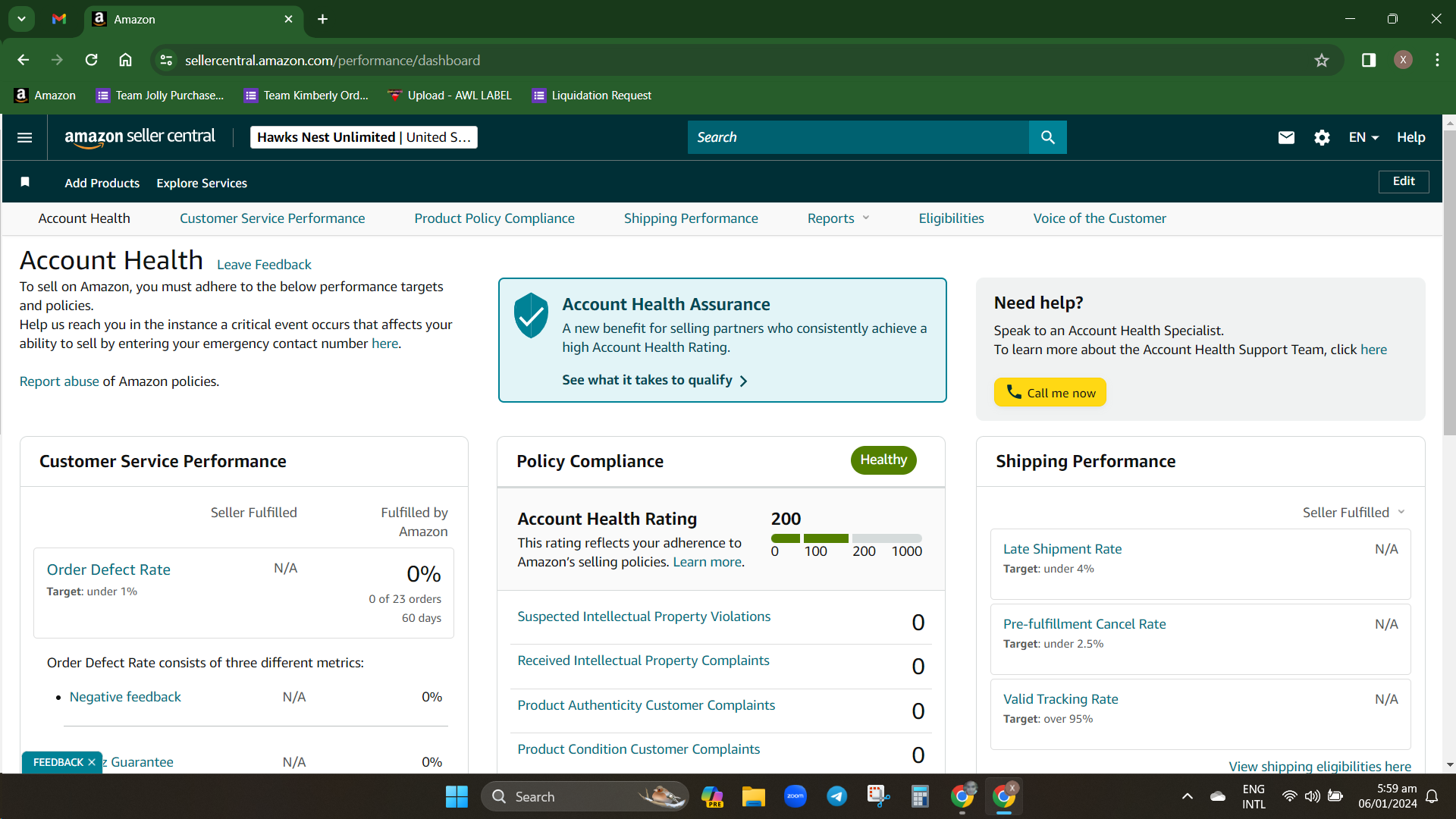
Task: Open the Customer Service Performance tab
Action: coord(272,218)
